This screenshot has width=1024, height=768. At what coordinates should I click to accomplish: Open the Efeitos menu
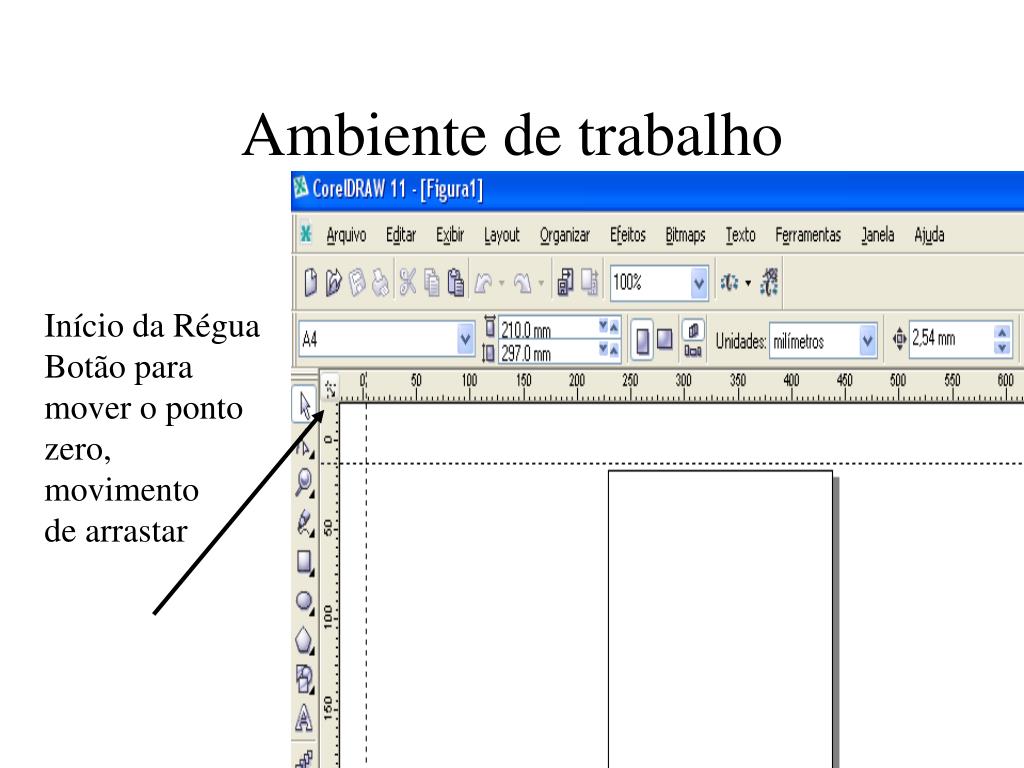(x=628, y=234)
